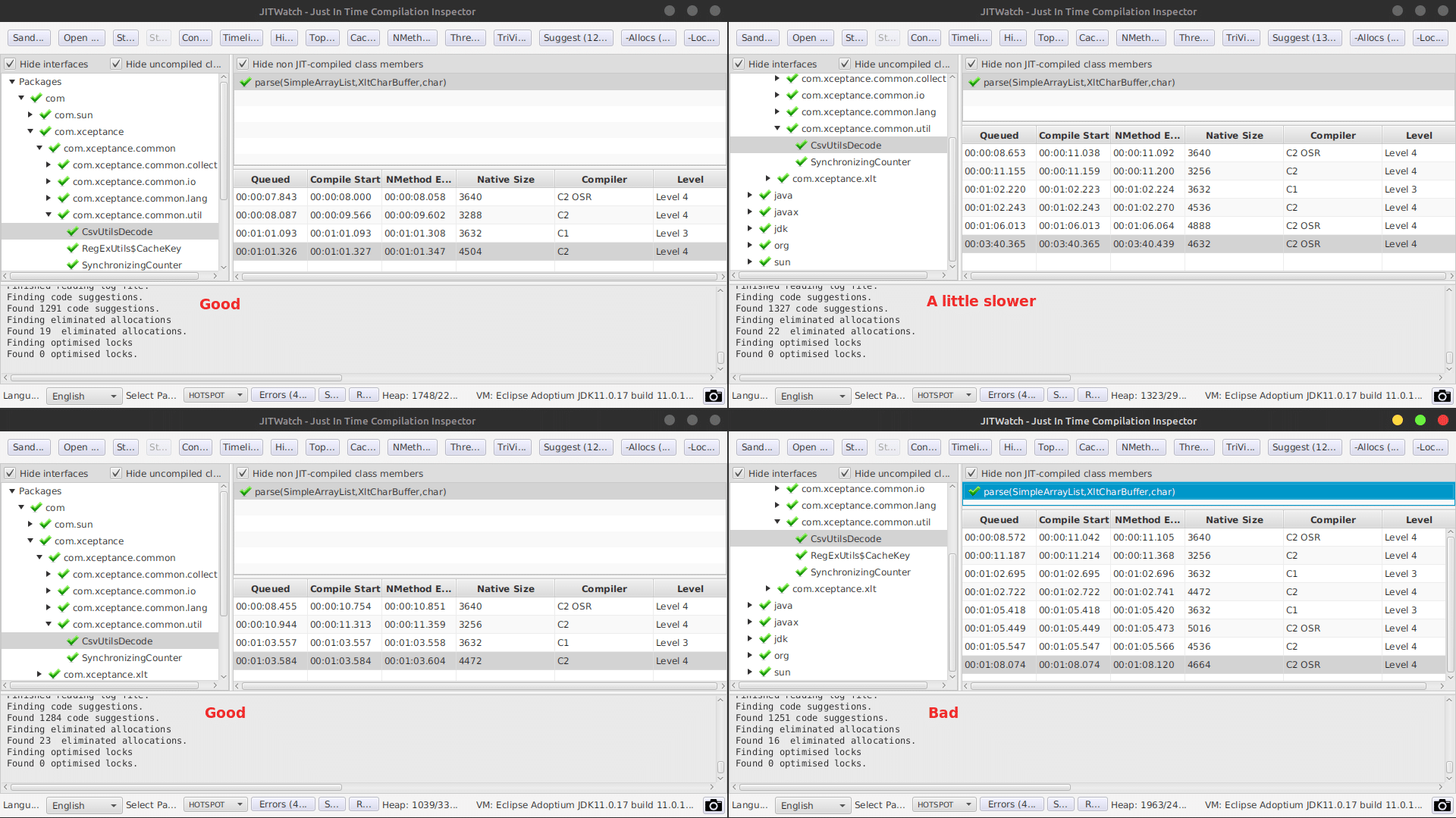Click the NMethod E... column header in the top-left window

coord(419,180)
